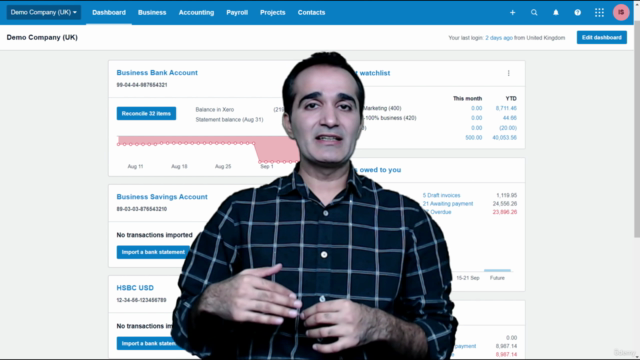
Task: Open the apps grid icon
Action: (x=599, y=13)
